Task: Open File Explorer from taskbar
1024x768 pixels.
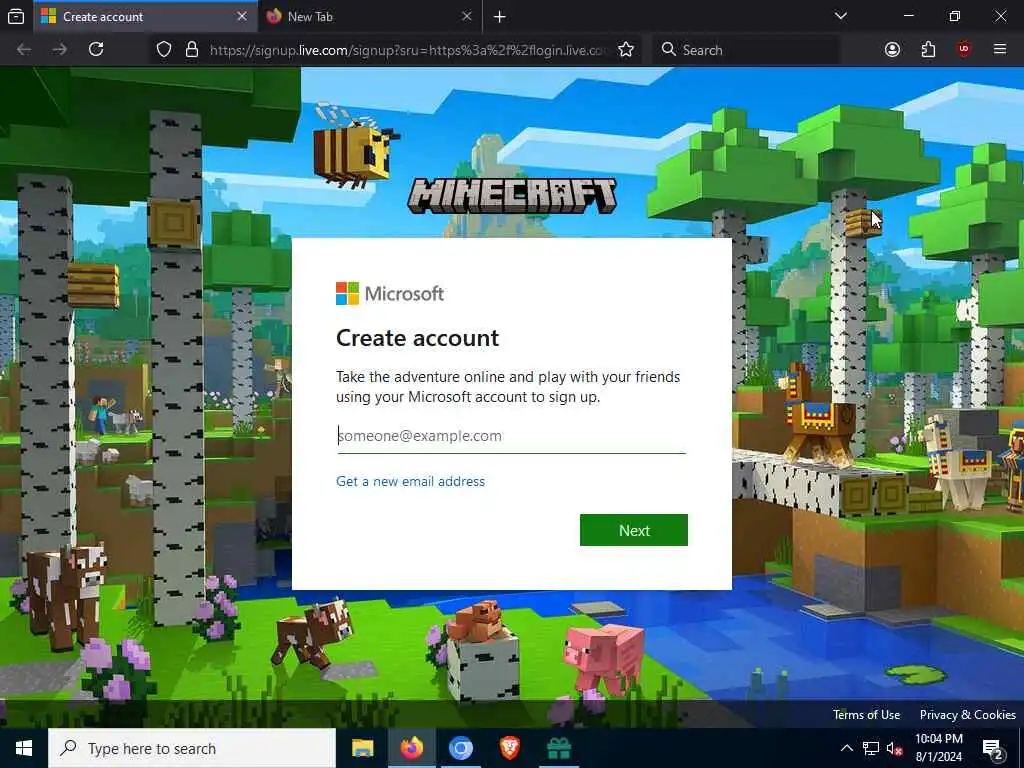Action: [362, 748]
